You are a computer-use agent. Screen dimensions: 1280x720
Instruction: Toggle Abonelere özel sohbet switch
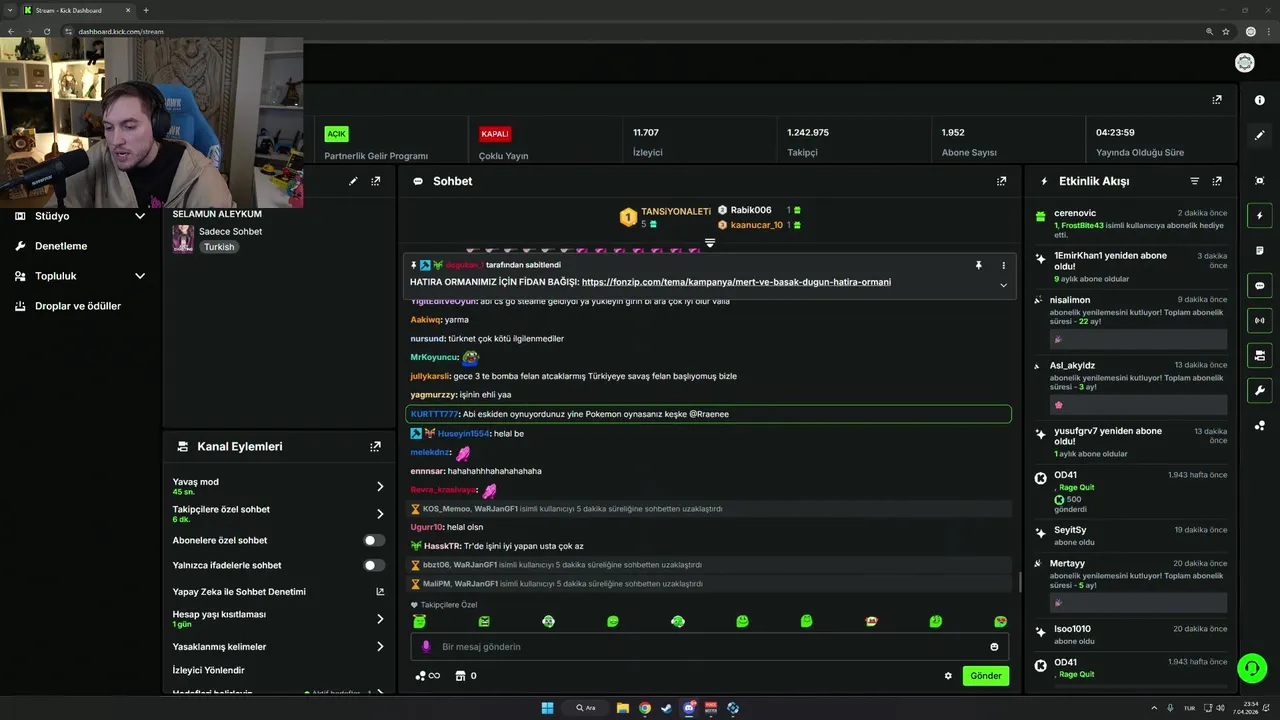point(374,540)
